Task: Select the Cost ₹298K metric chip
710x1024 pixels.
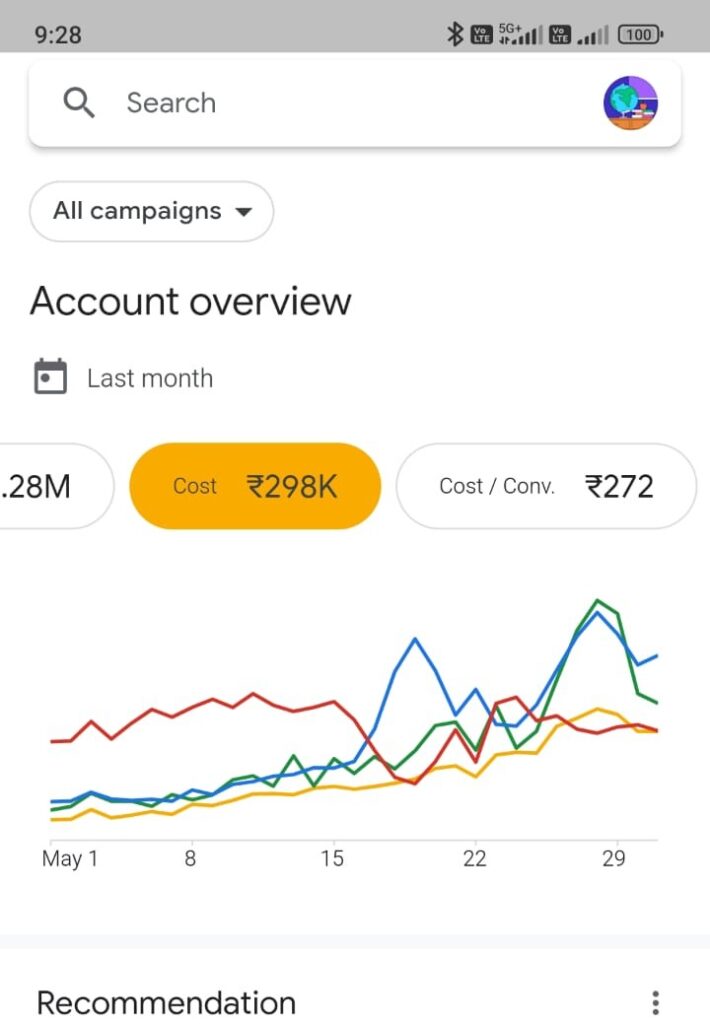Action: (255, 486)
